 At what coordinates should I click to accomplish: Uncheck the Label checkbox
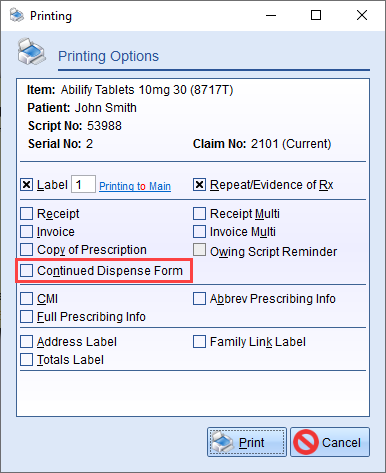tap(27, 185)
